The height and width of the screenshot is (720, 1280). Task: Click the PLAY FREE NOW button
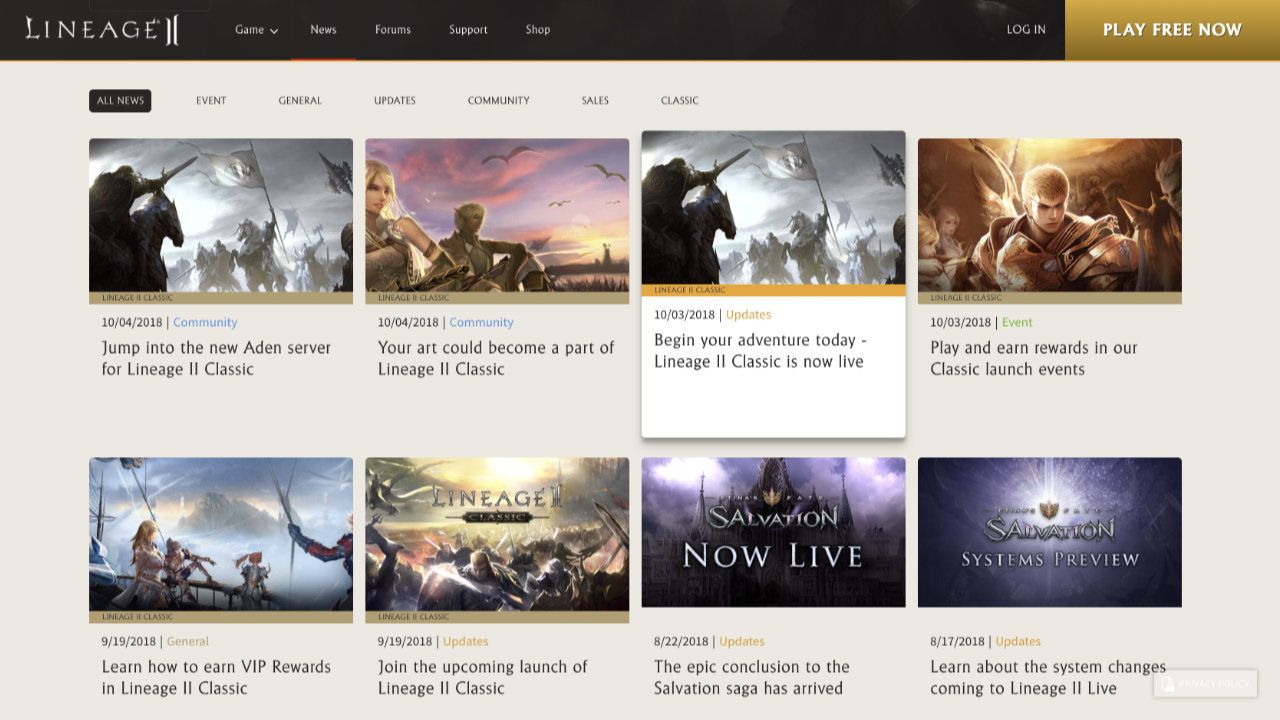1172,30
